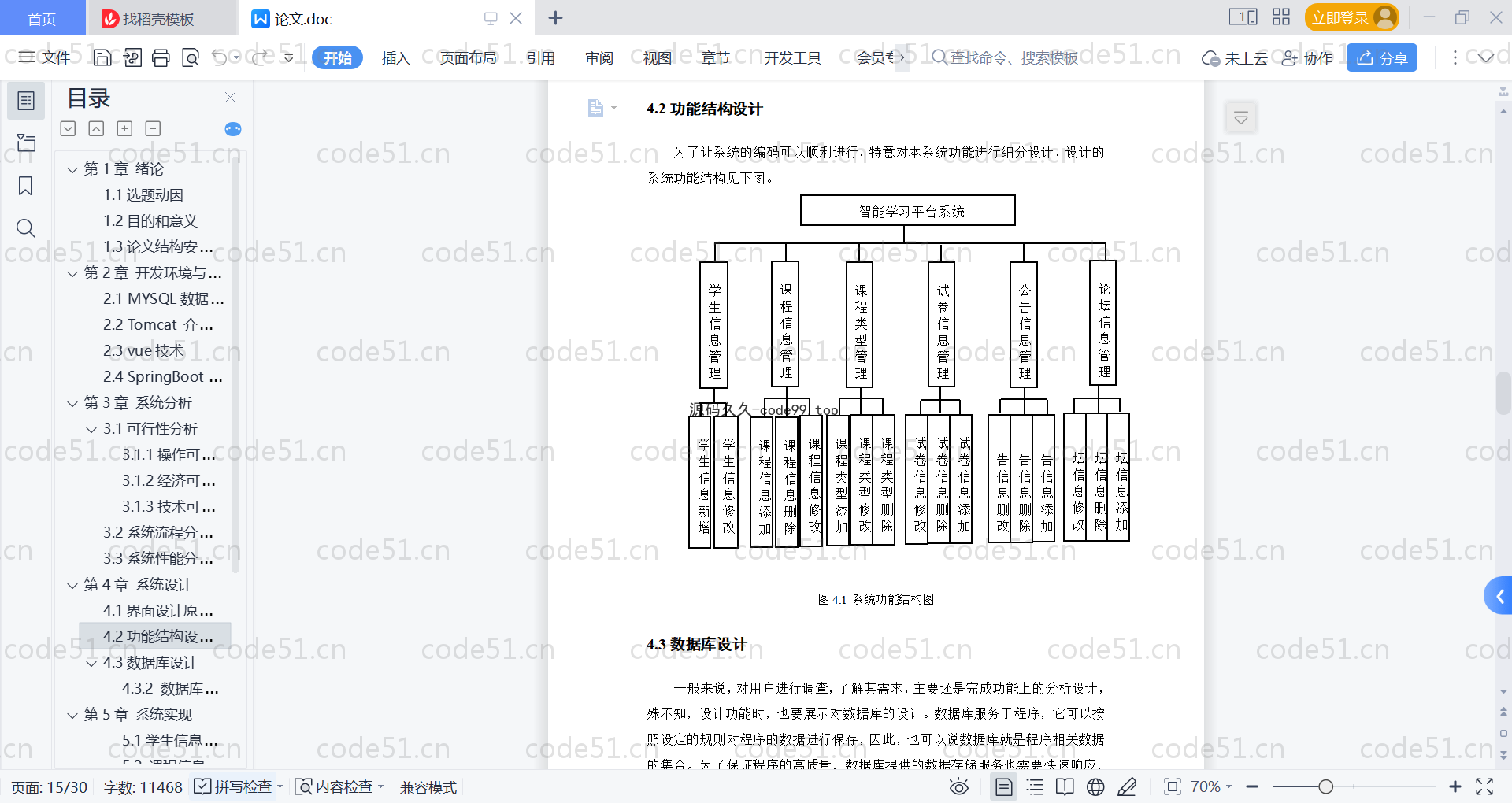Image resolution: width=1512 pixels, height=803 pixels.
Task: Select the 审阅 ribbon tab
Action: coord(599,57)
